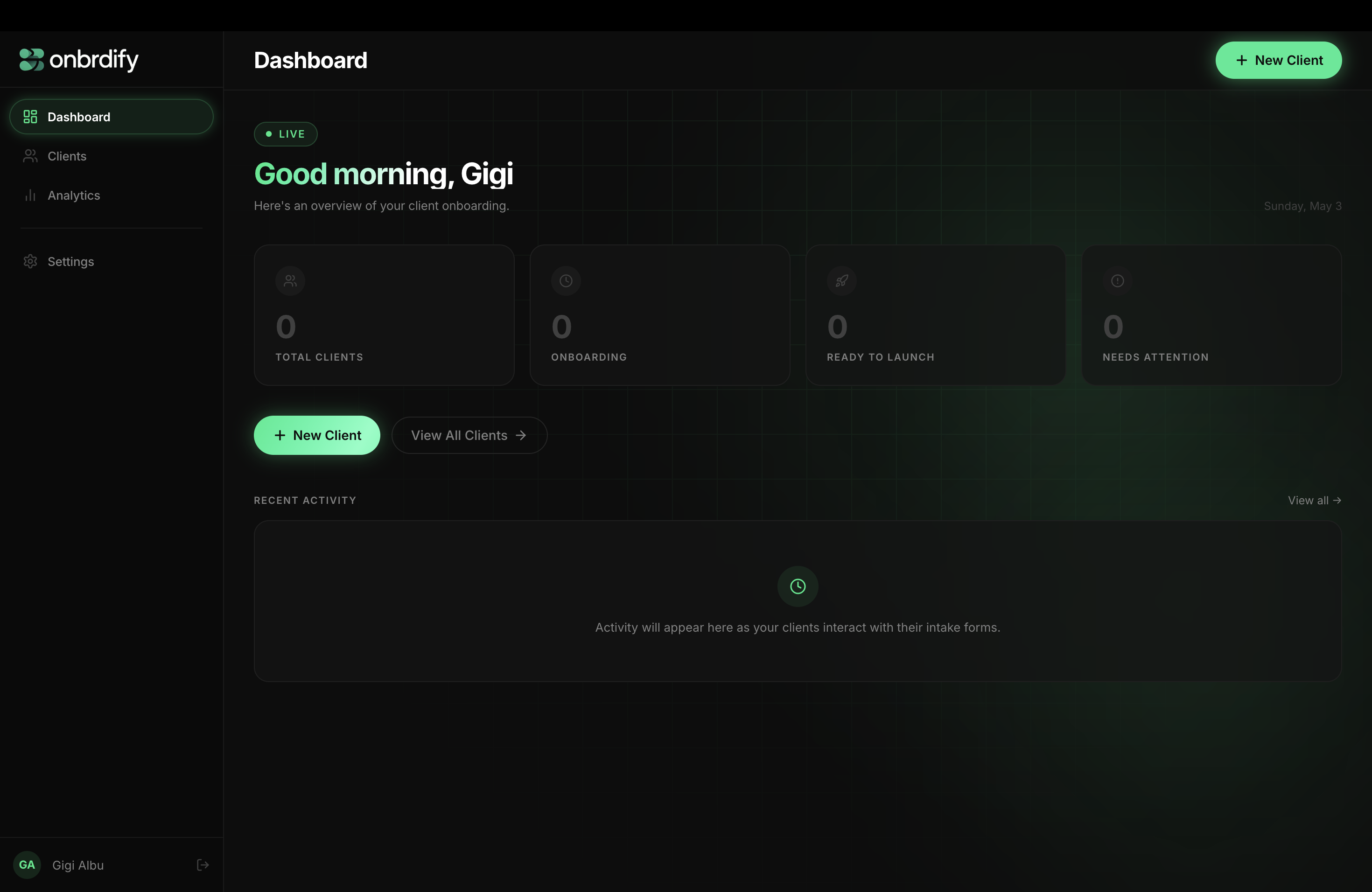Image resolution: width=1372 pixels, height=892 pixels.
Task: Click the Dashboard page title
Action: (310, 60)
